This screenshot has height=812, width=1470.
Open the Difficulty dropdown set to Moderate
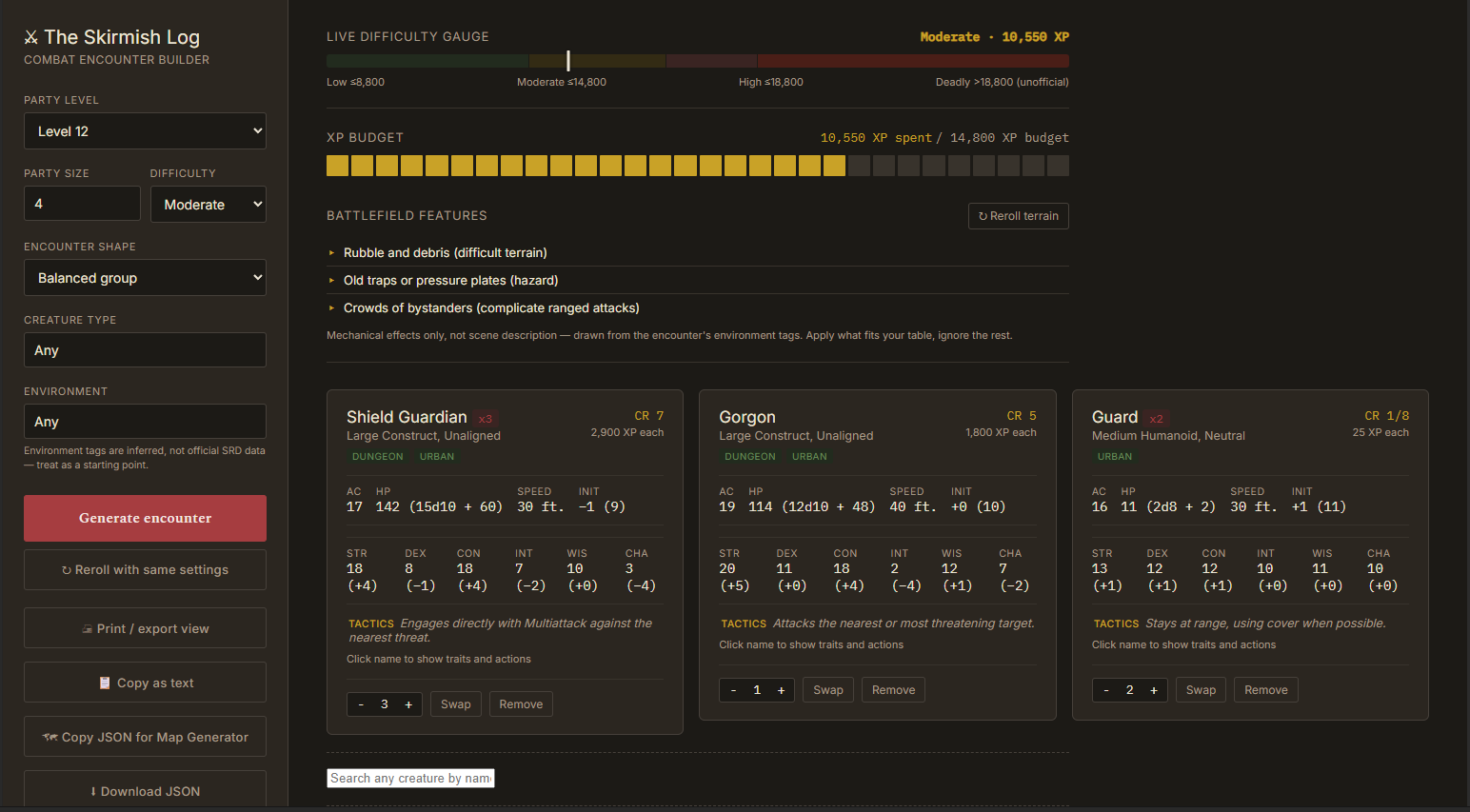pos(208,205)
